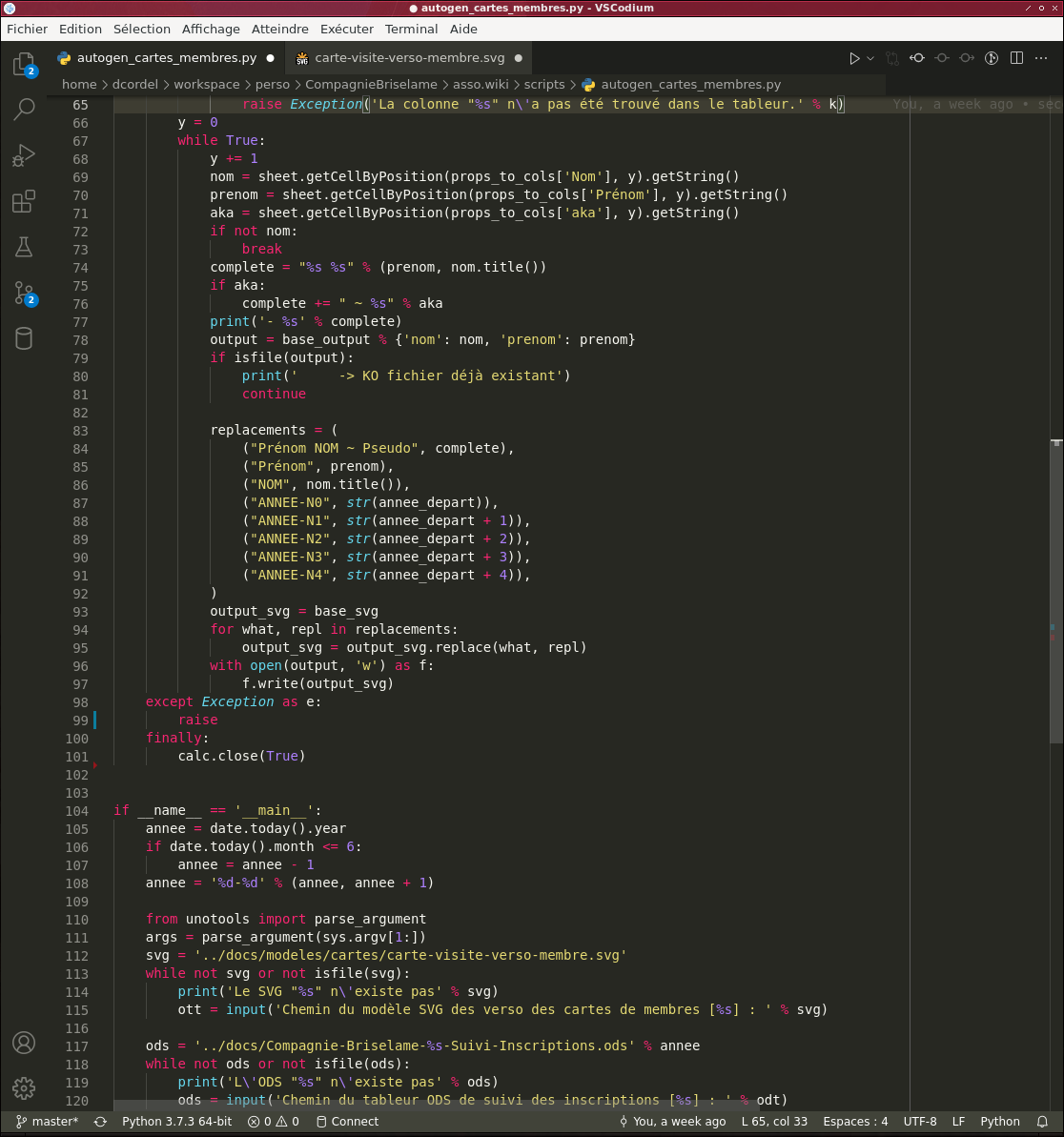
Task: Open the Terminal menu
Action: 411,29
